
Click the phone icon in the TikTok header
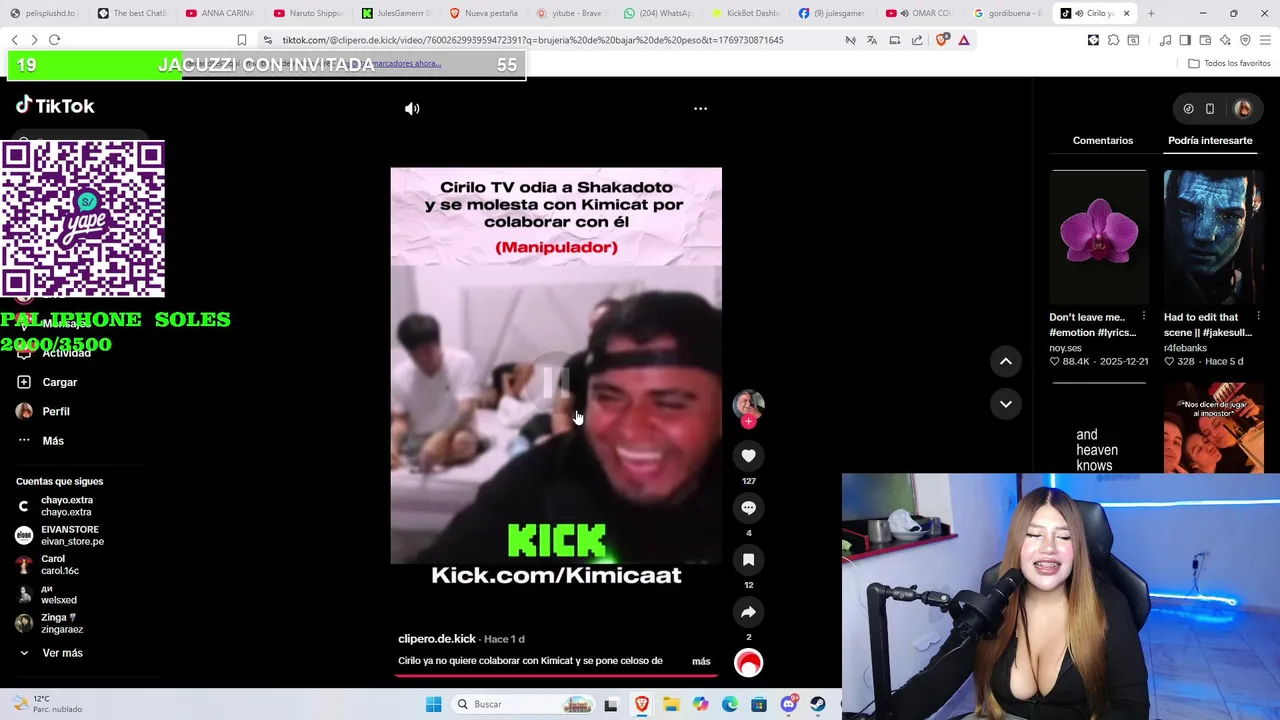[x=1210, y=108]
